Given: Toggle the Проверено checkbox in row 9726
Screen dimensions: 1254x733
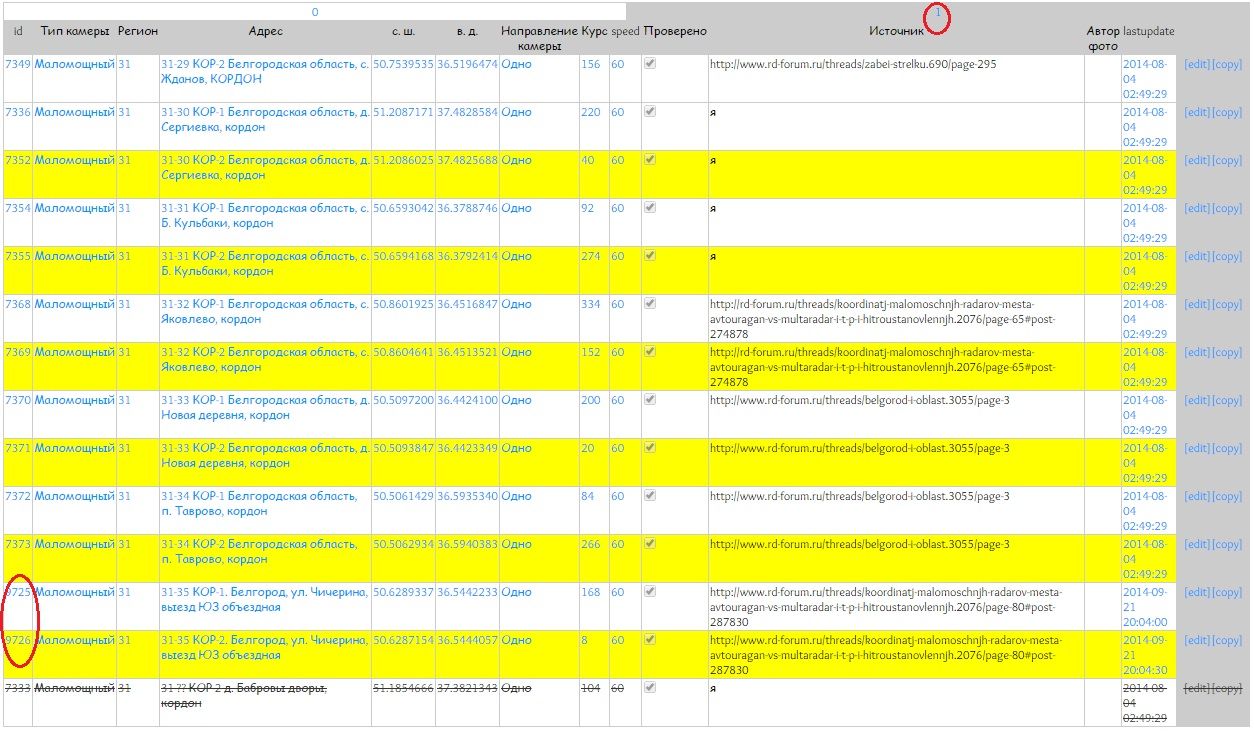Looking at the screenshot, I should [x=650, y=639].
